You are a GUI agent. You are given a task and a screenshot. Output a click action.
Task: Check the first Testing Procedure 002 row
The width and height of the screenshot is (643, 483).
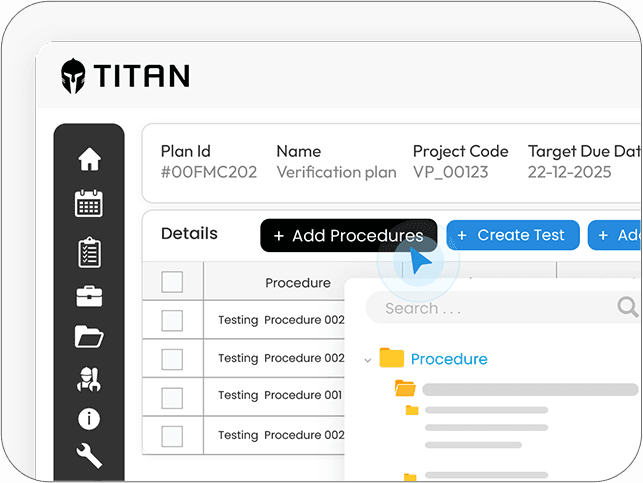[172, 320]
